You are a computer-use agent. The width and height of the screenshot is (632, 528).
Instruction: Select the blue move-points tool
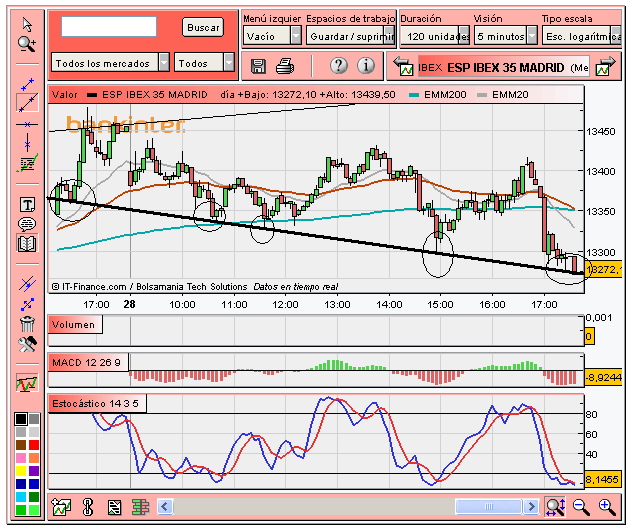(x=27, y=304)
